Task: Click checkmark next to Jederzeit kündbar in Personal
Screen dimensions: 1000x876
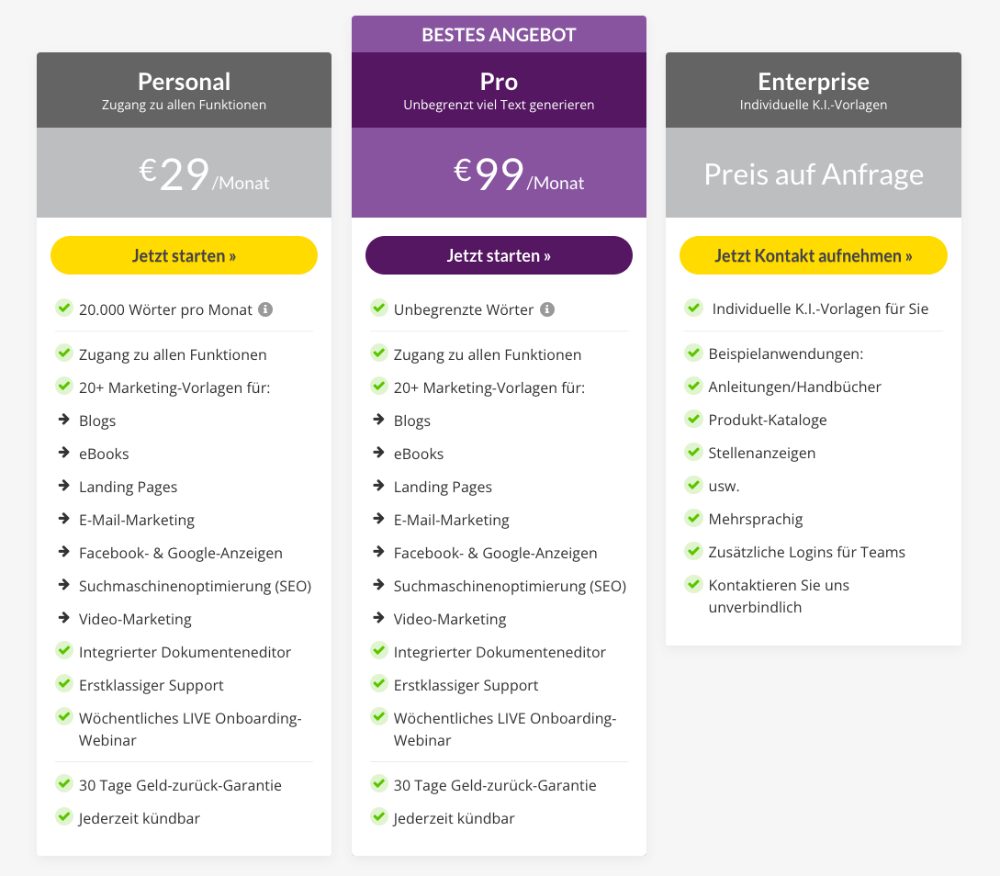Action: click(x=64, y=816)
